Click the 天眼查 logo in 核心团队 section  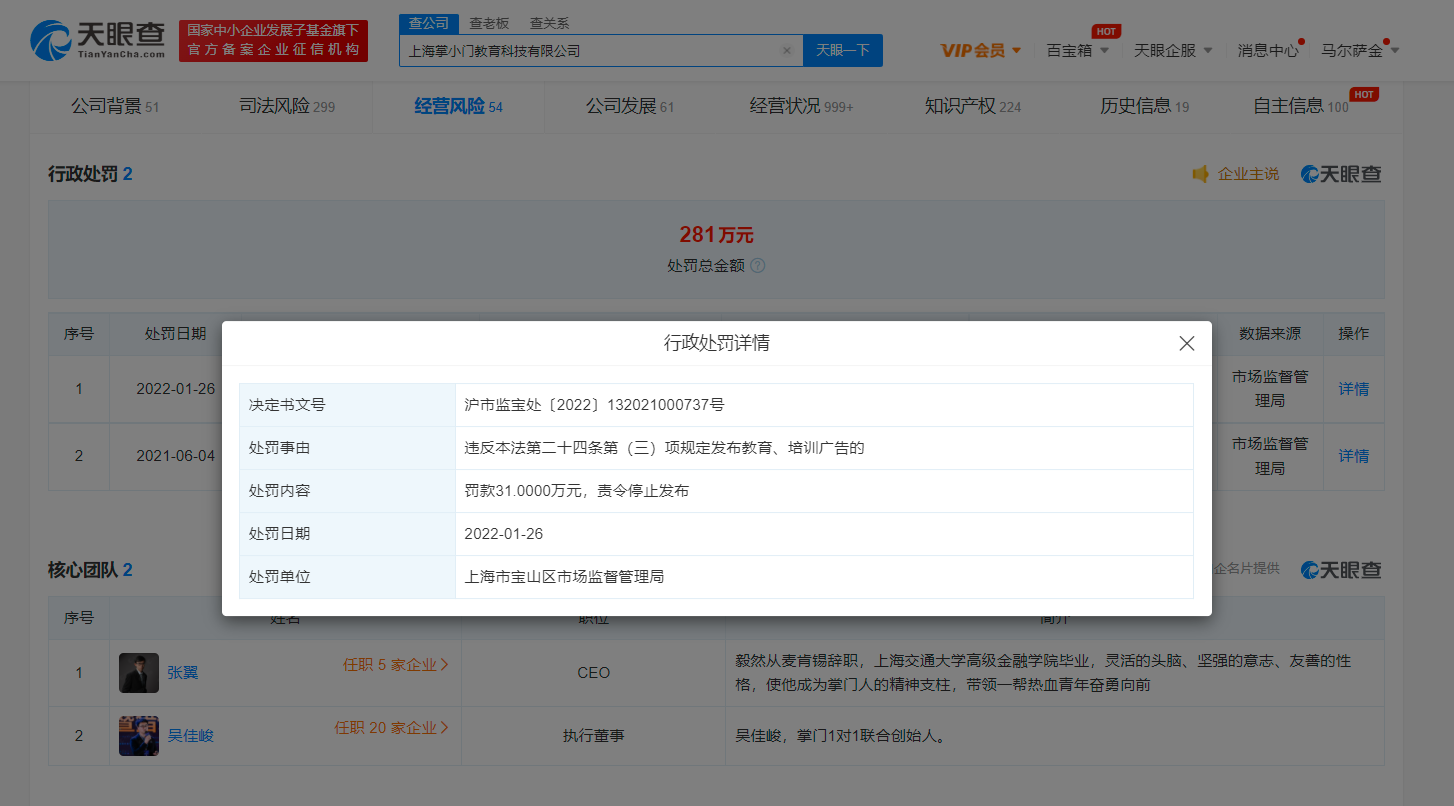(1341, 570)
